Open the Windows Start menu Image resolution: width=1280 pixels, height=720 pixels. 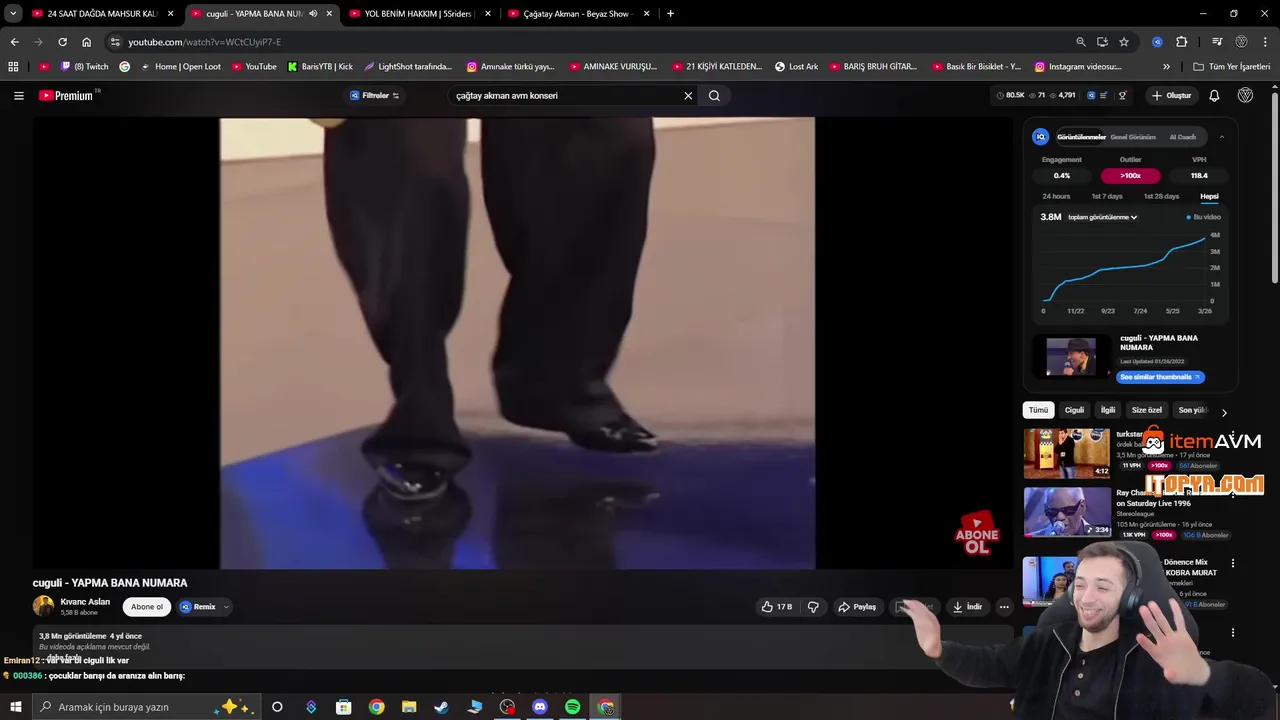[x=15, y=707]
